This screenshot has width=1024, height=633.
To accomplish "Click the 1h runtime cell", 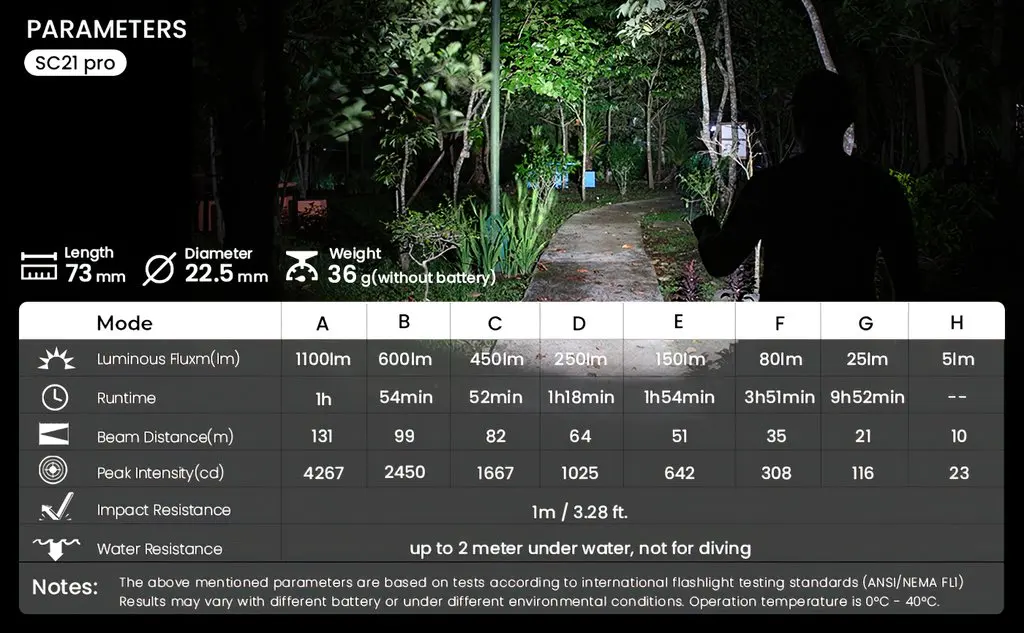I will 323,399.
